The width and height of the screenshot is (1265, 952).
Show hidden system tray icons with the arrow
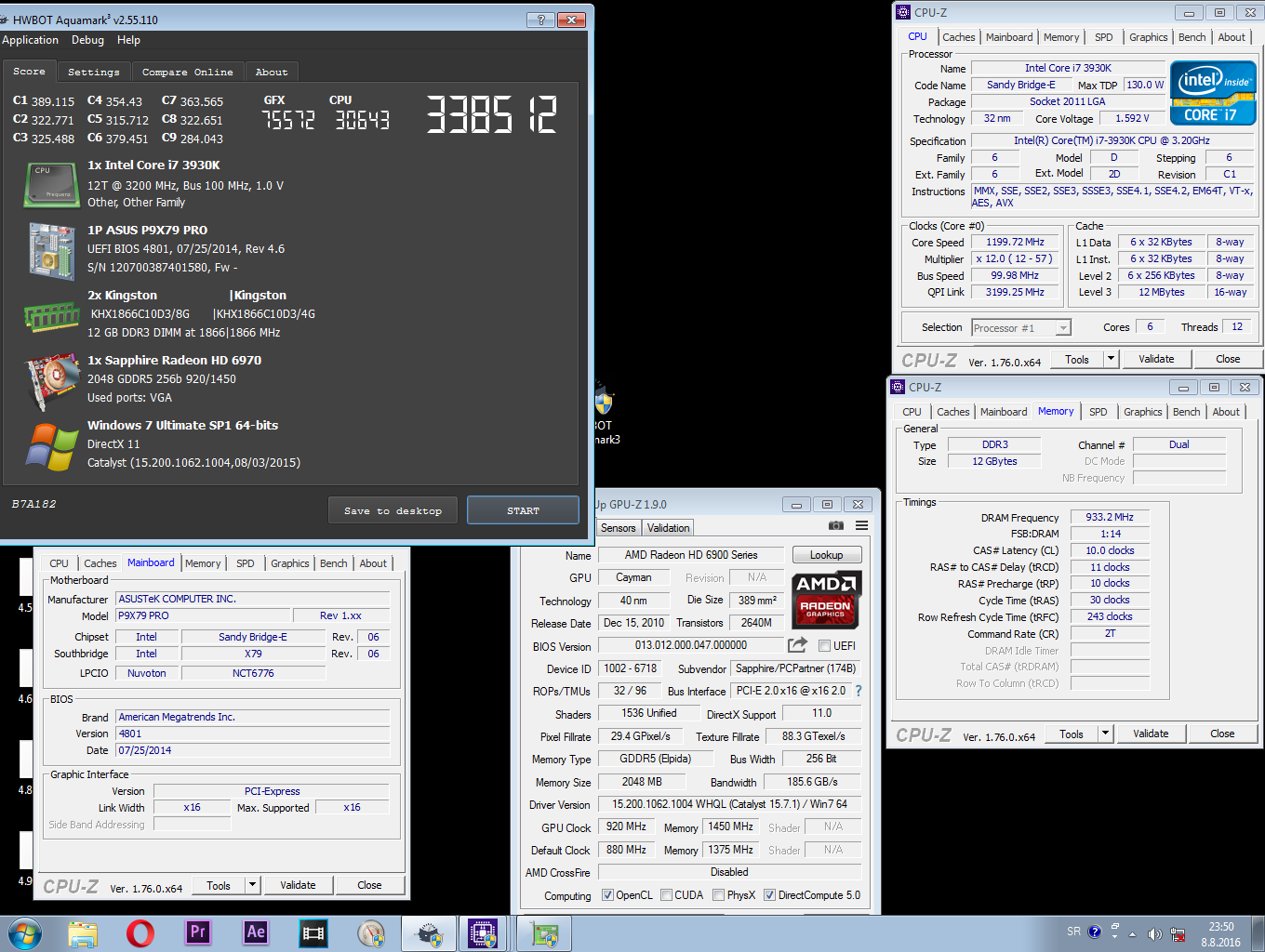[1132, 934]
